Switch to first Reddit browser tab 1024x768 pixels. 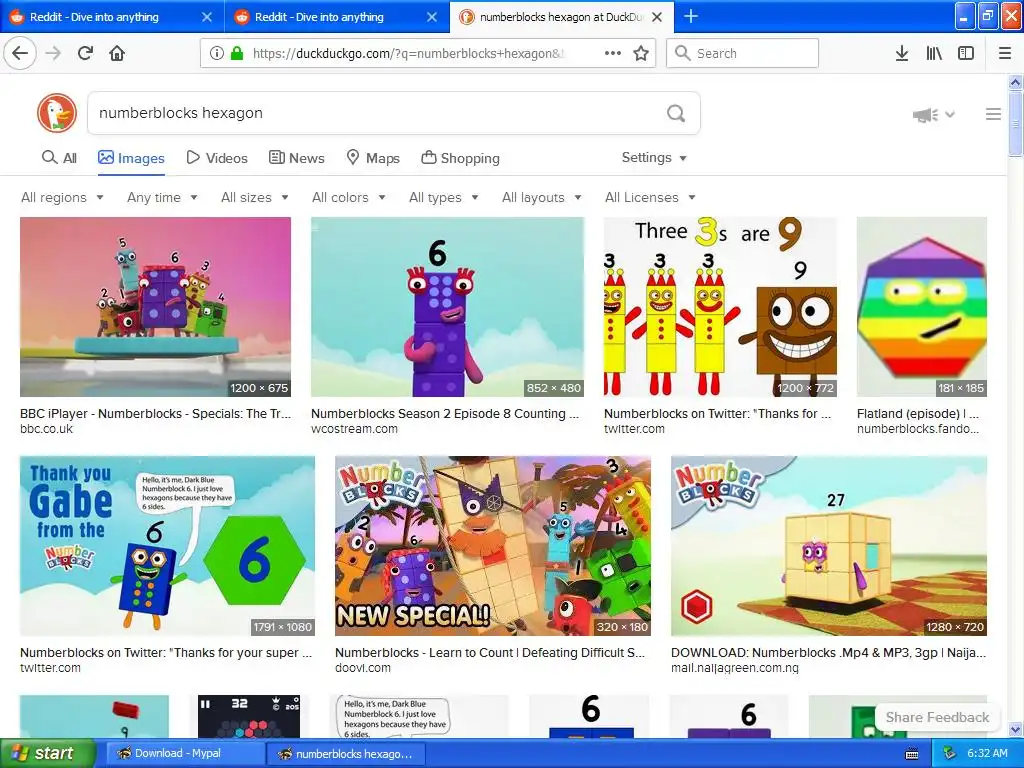112,17
